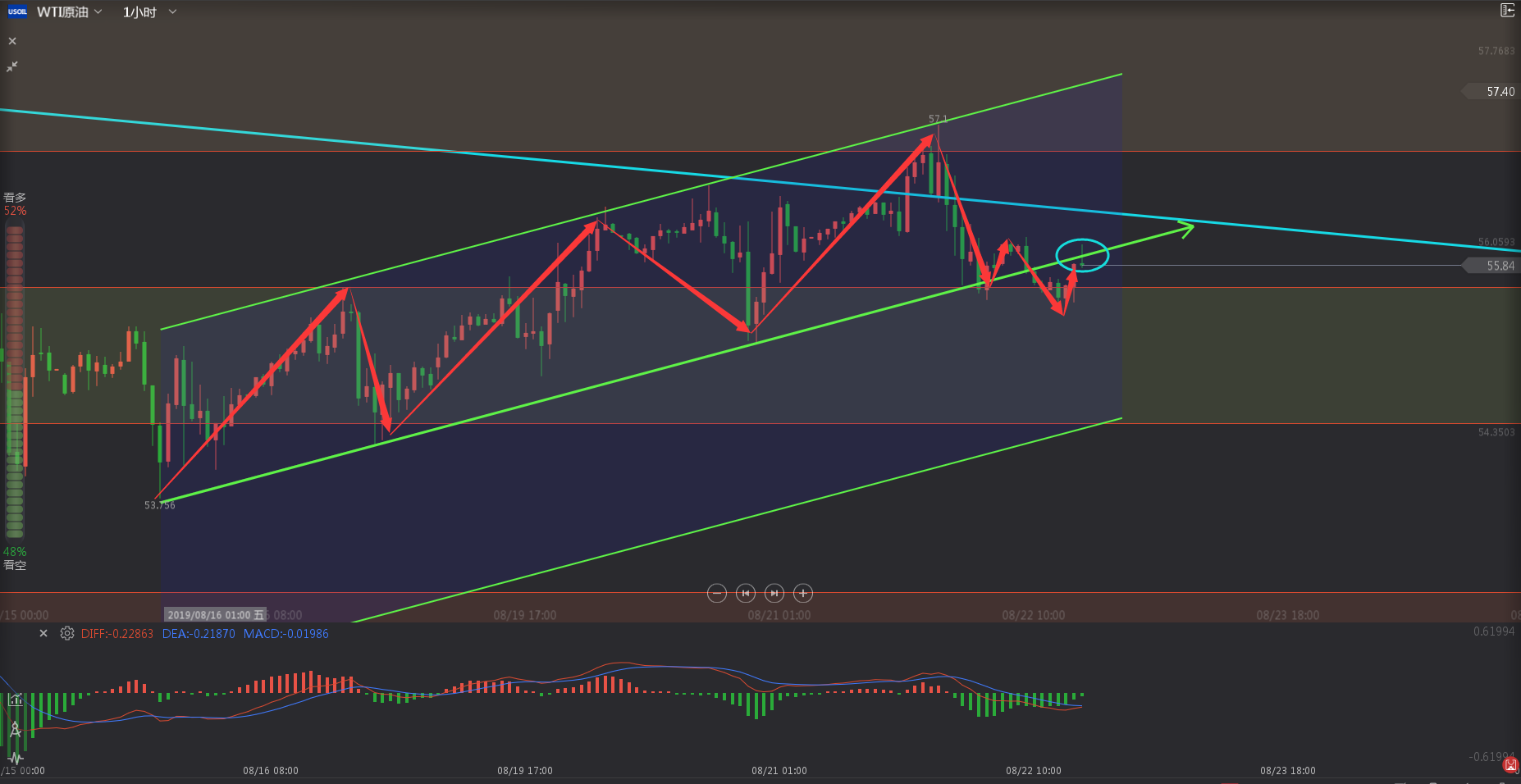This screenshot has height=784, width=1521.
Task: Click the 0.61994 MACD scale value
Action: [1494, 631]
